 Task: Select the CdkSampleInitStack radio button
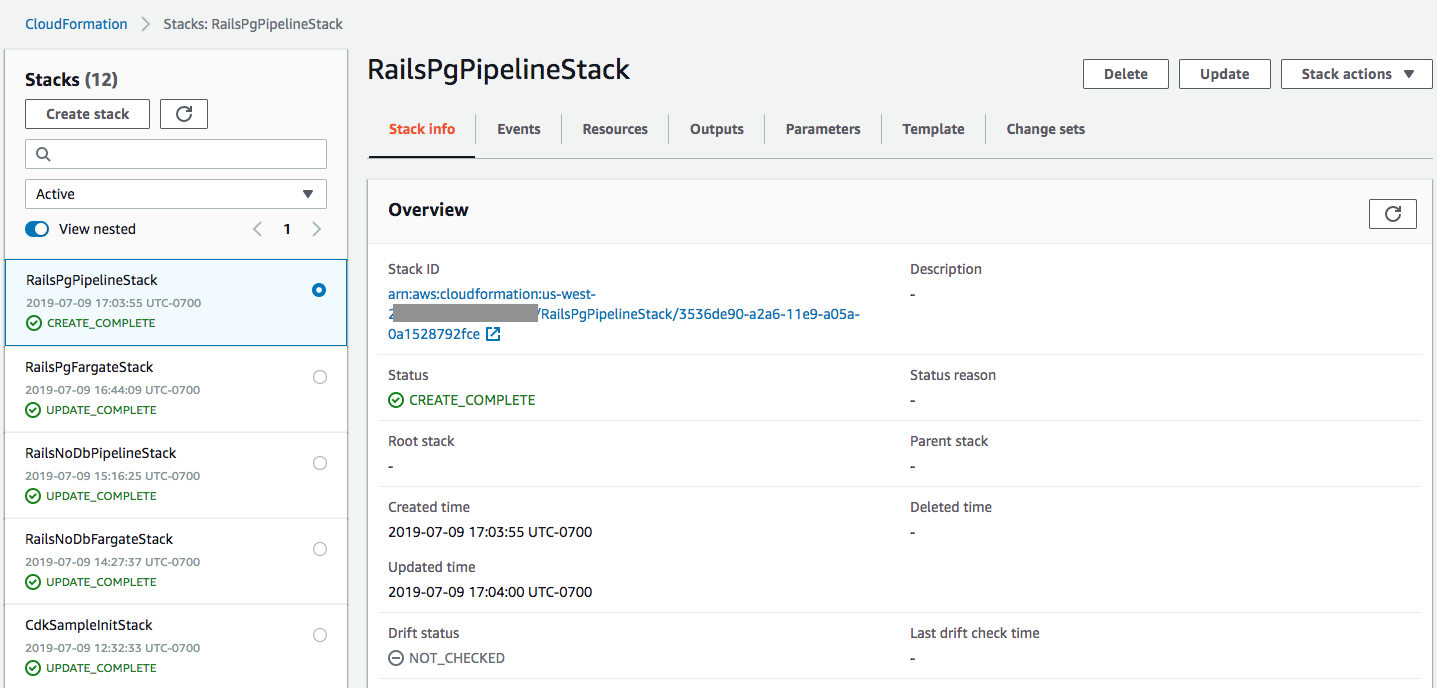point(320,635)
